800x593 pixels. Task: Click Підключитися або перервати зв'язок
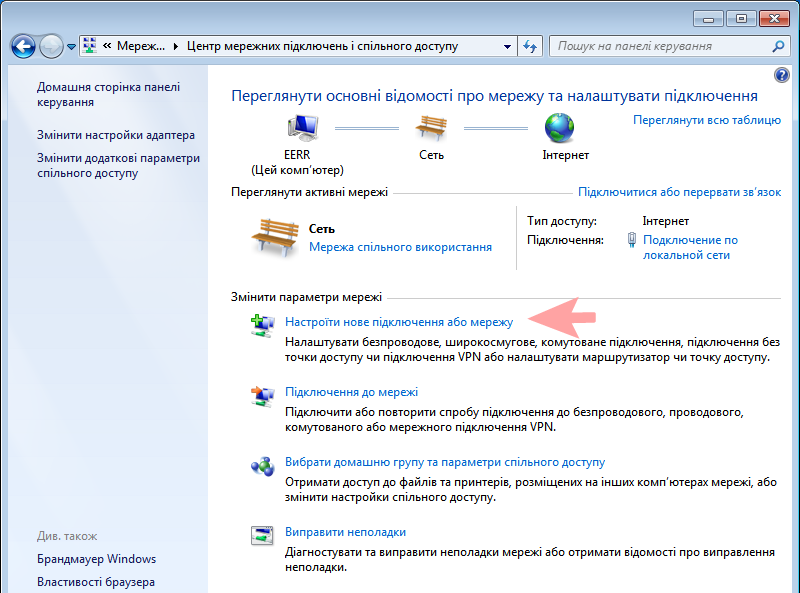point(679,191)
